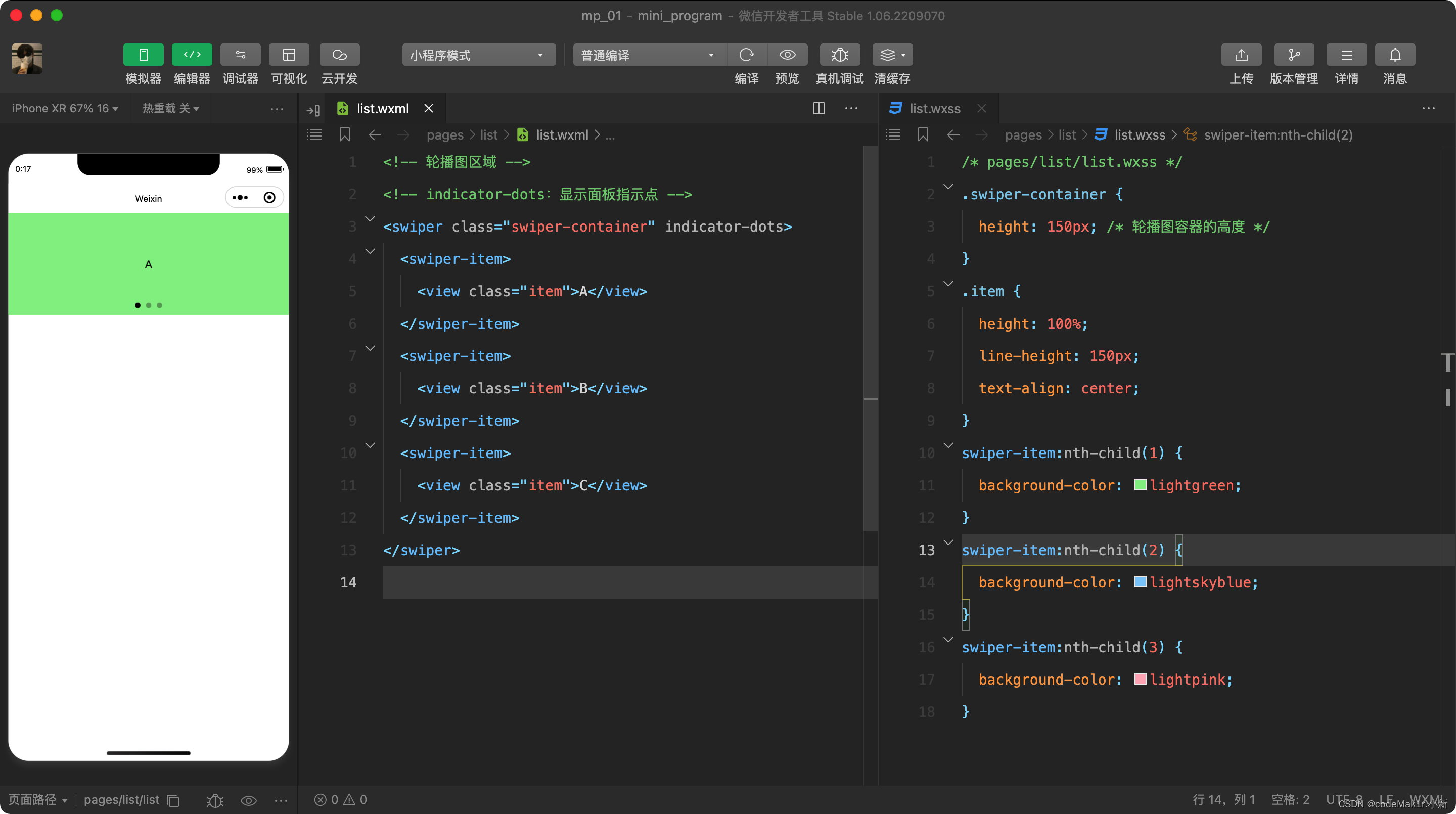Click the lightskyblue color swatch
Viewport: 1456px width, 814px height.
click(x=1140, y=582)
